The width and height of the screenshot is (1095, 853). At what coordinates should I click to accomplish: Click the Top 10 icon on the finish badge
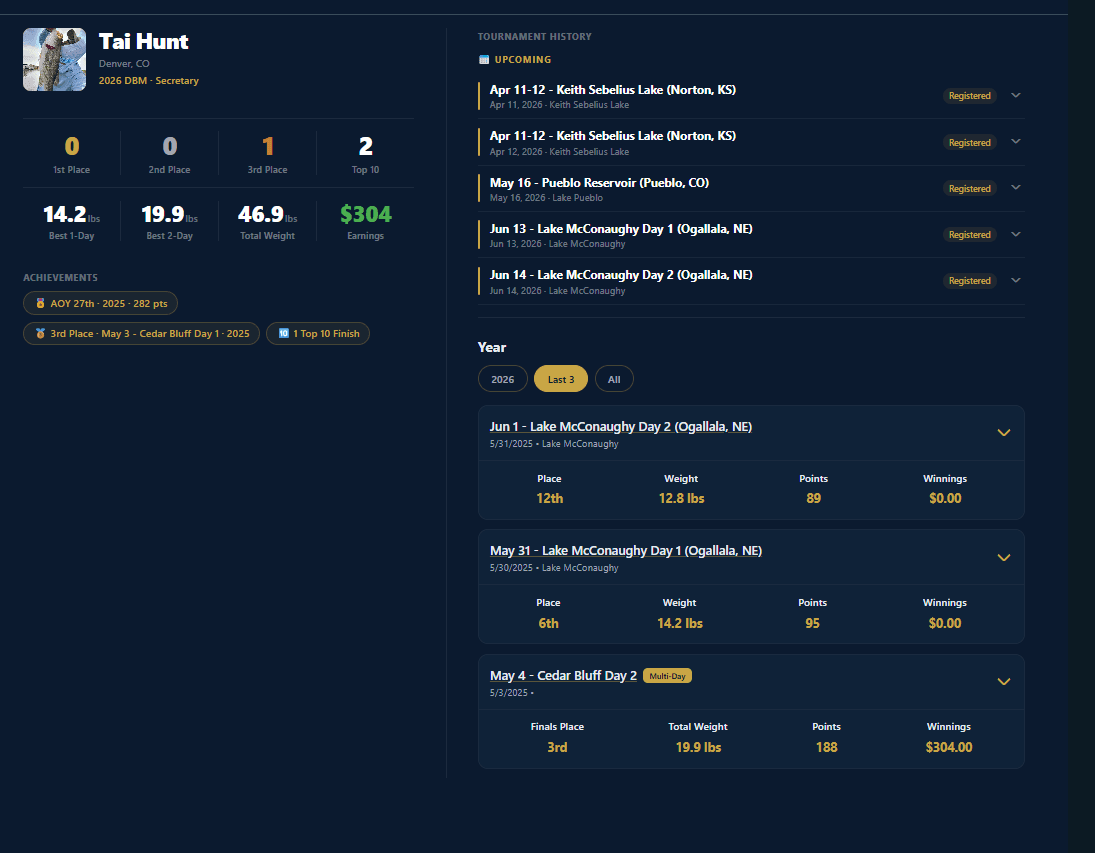pos(282,333)
